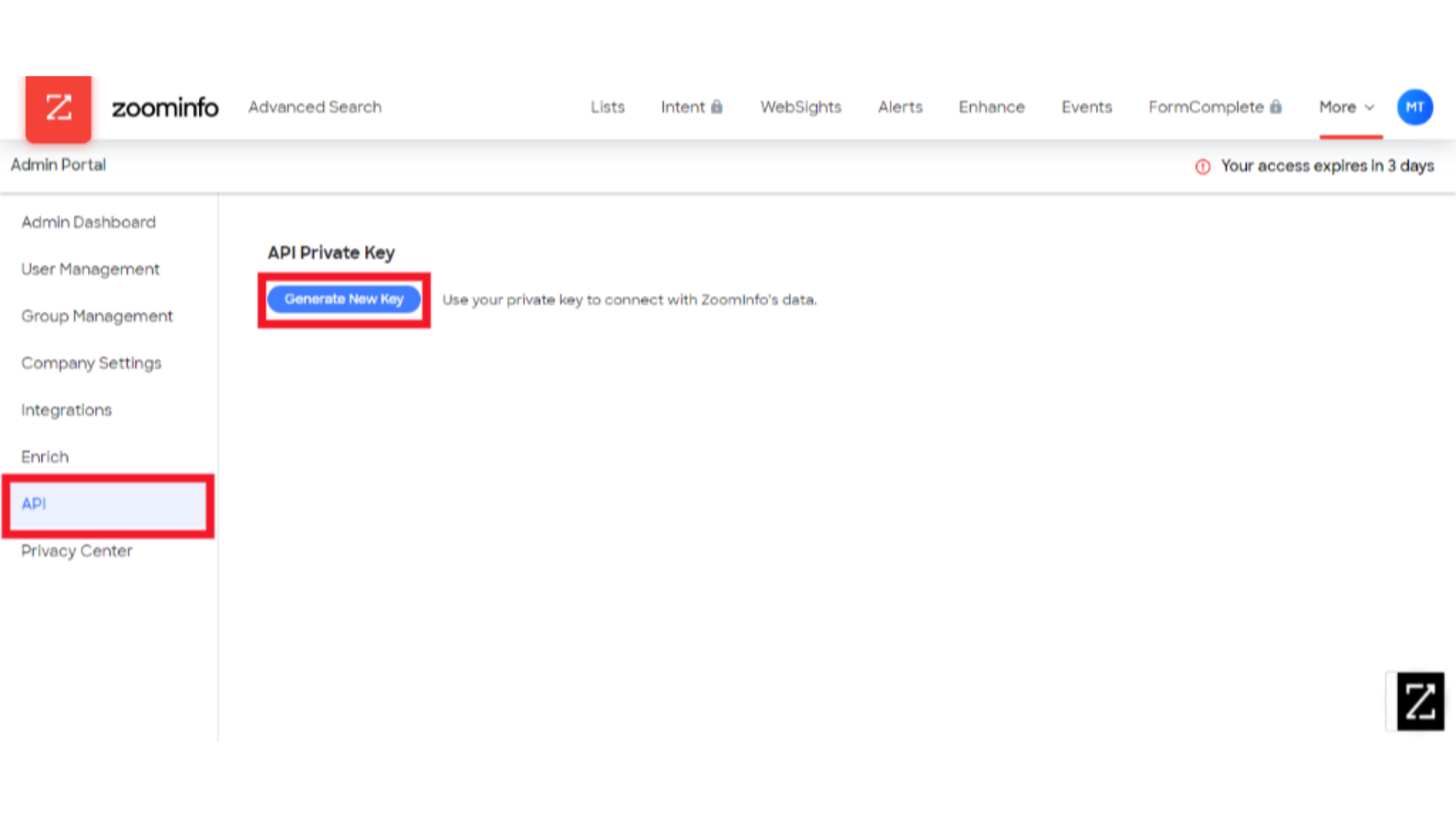Open Advanced Search from top nav
The height and width of the screenshot is (819, 1456).
[314, 107]
